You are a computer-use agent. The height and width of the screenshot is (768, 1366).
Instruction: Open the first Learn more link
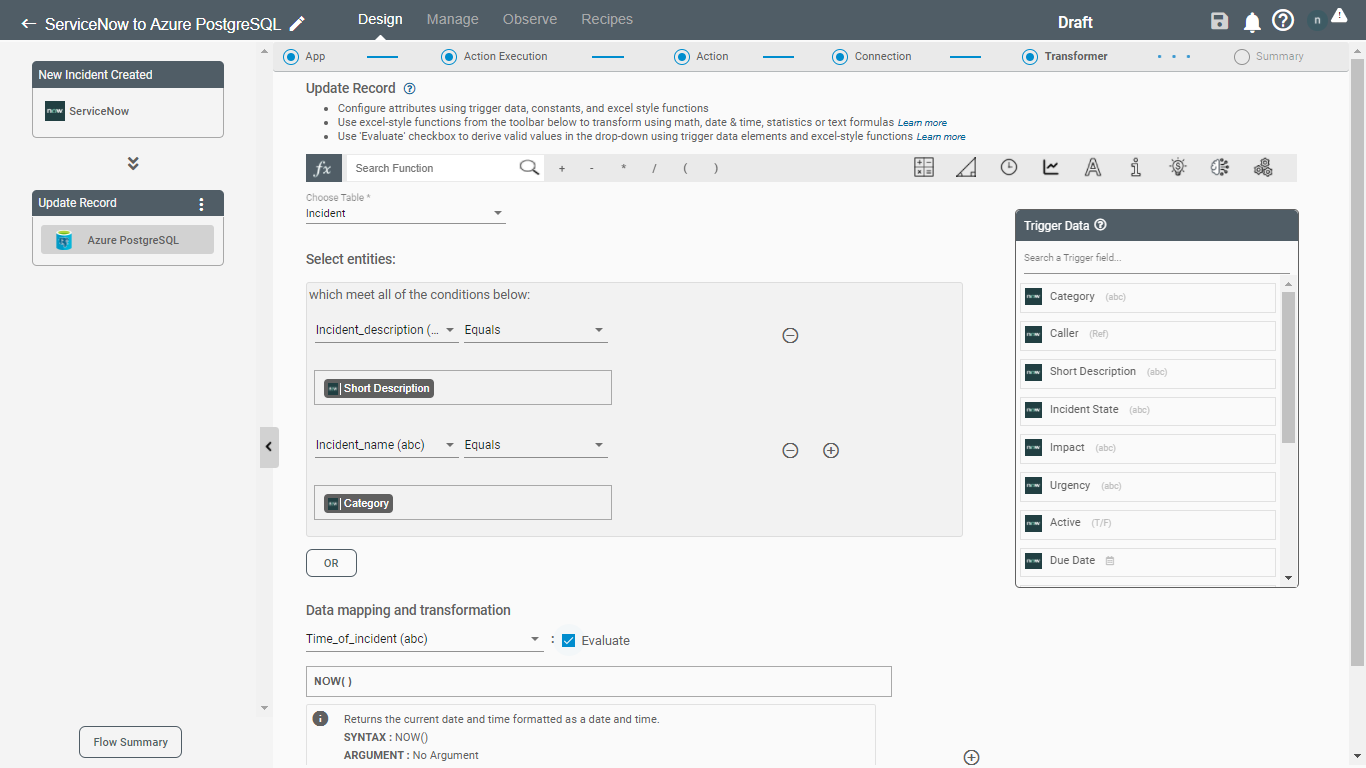(922, 123)
